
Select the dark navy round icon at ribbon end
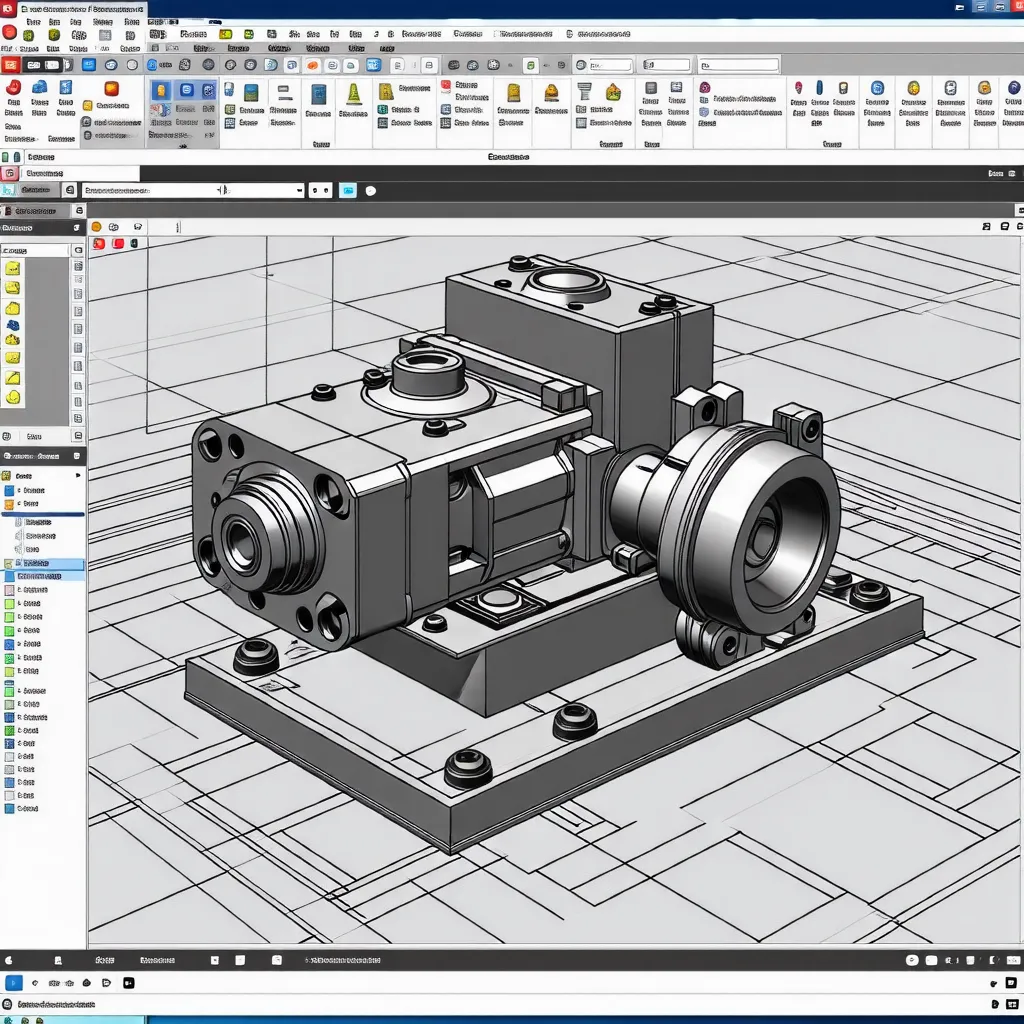click(x=1014, y=88)
